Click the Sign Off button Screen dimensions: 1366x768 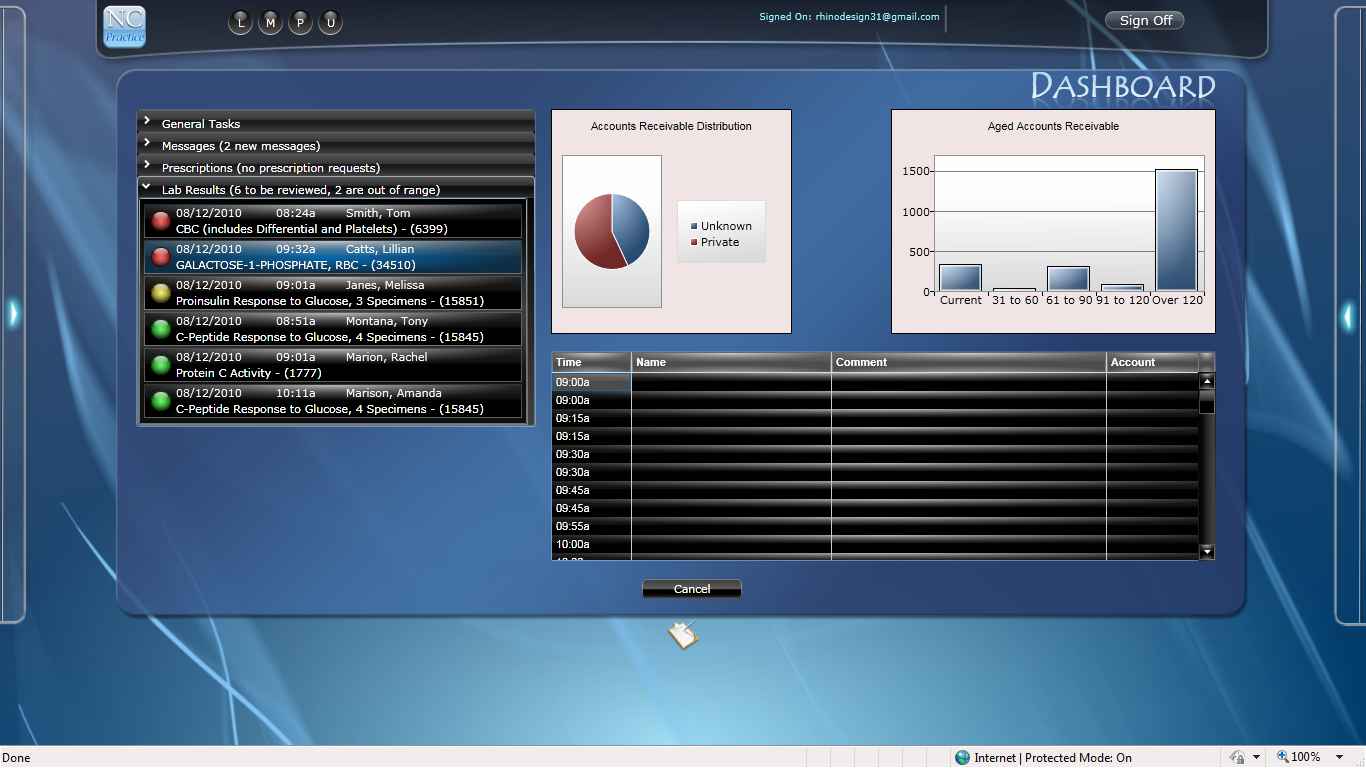1145,20
